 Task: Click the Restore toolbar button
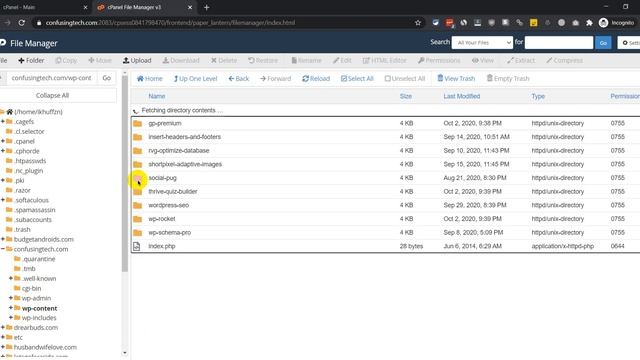point(263,60)
